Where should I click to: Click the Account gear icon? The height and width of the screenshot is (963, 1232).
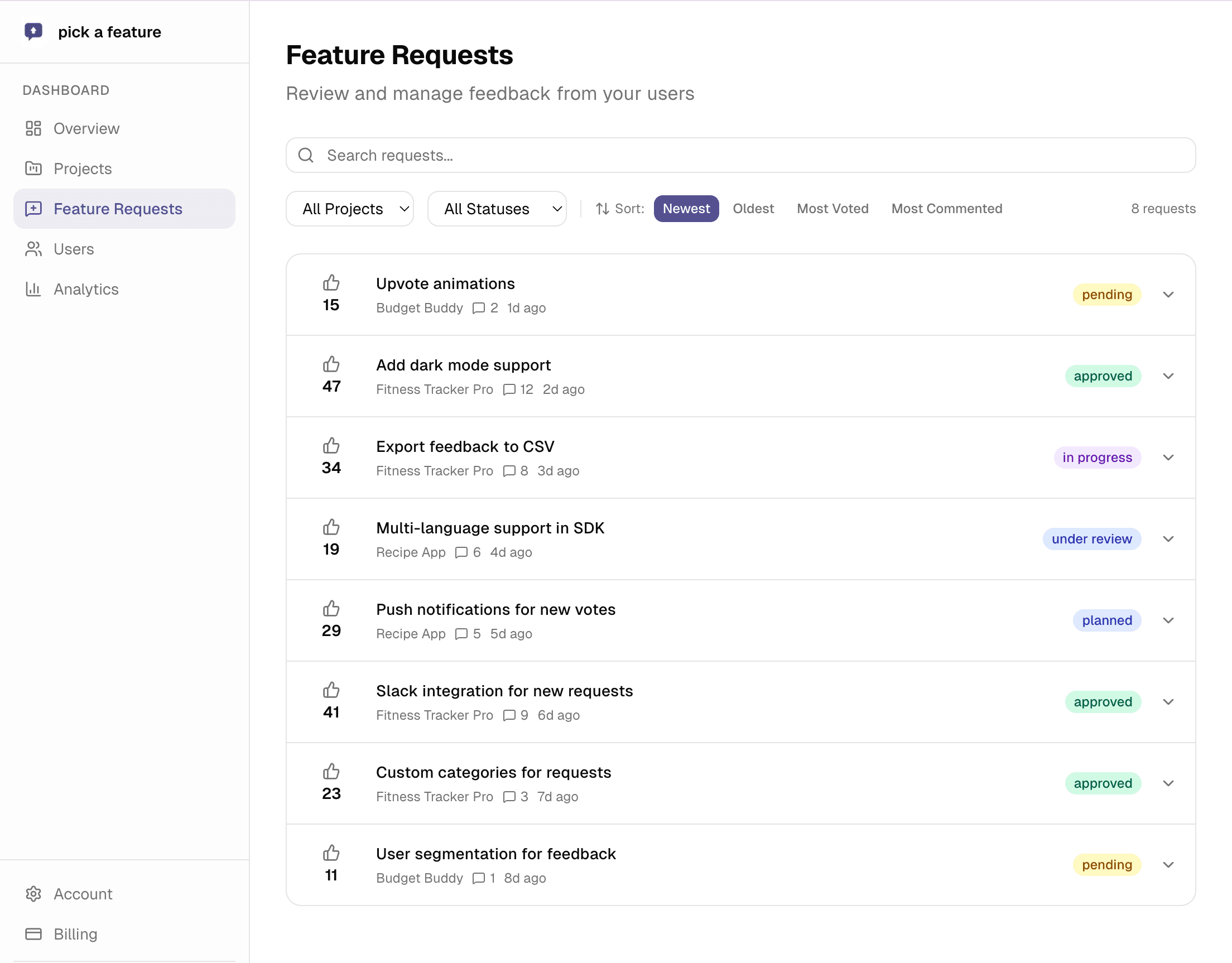tap(33, 894)
